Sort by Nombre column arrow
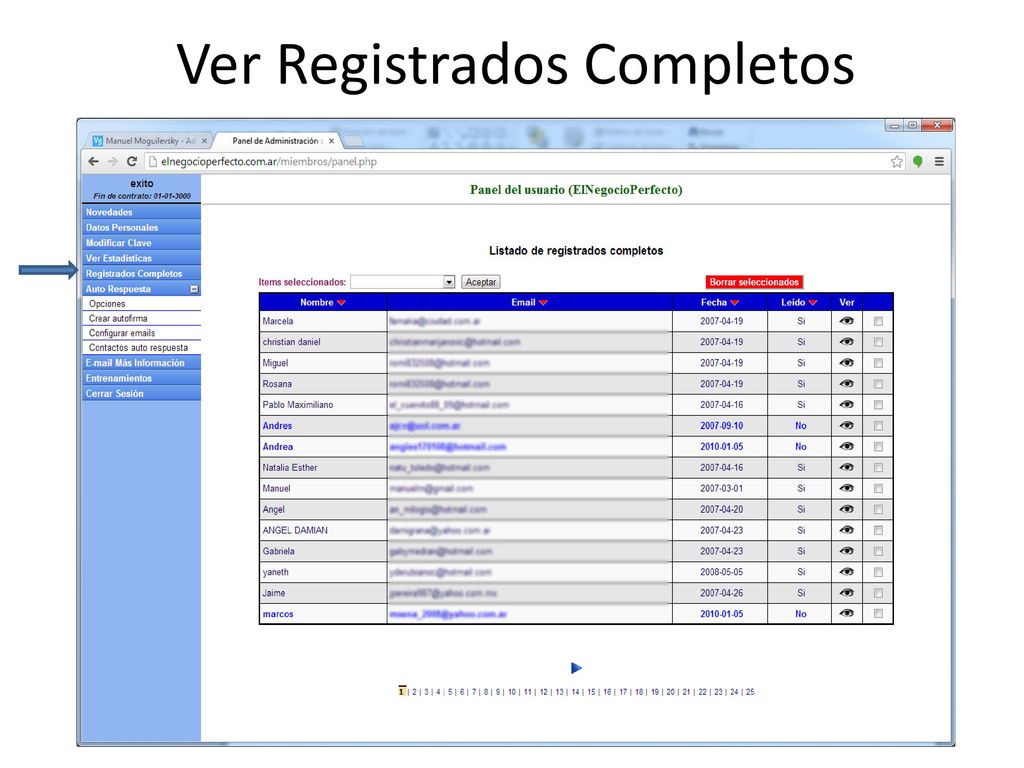The image size is (1024, 768). (341, 302)
